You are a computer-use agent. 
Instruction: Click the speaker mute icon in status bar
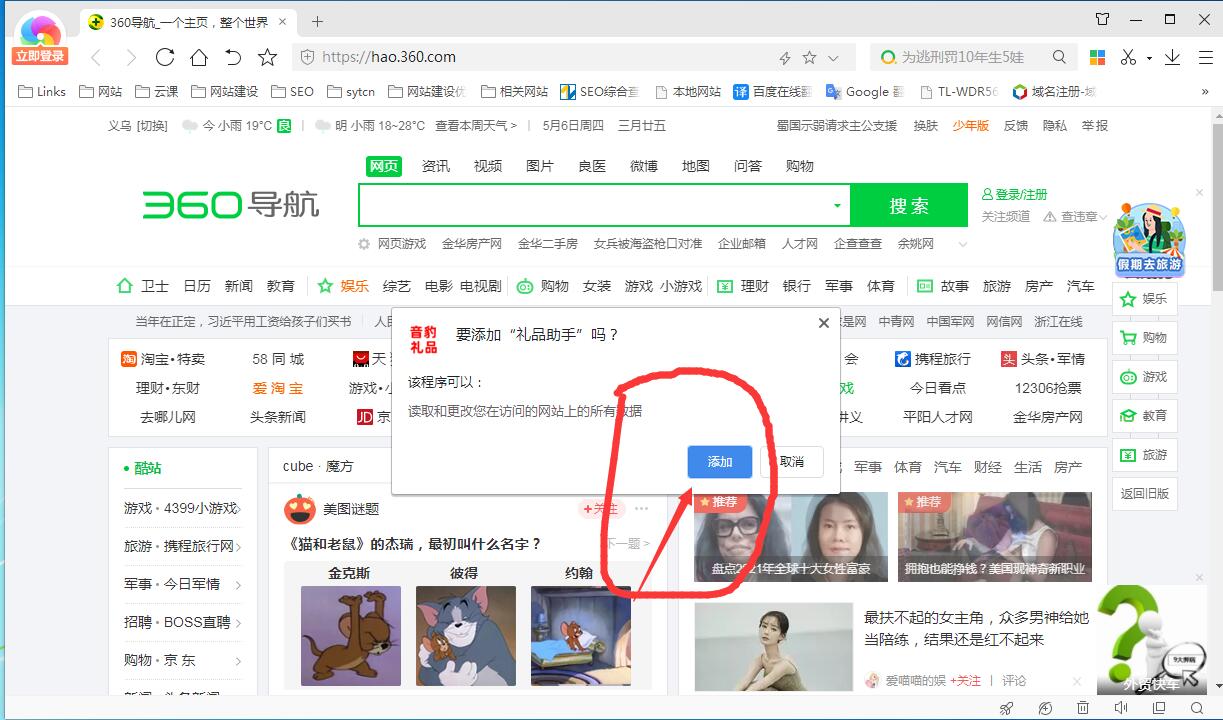click(1121, 708)
